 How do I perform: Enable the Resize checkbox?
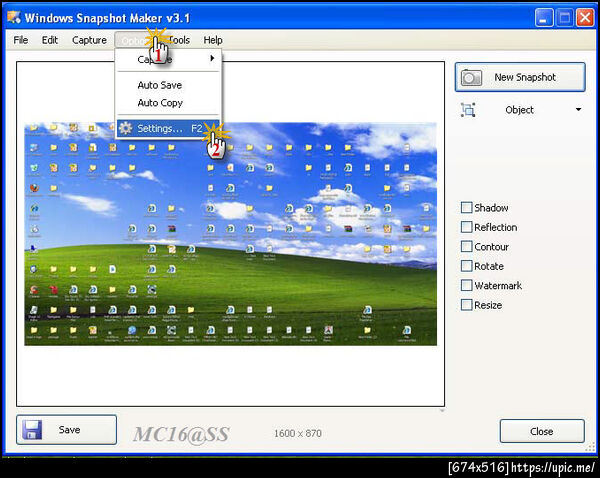tap(466, 305)
